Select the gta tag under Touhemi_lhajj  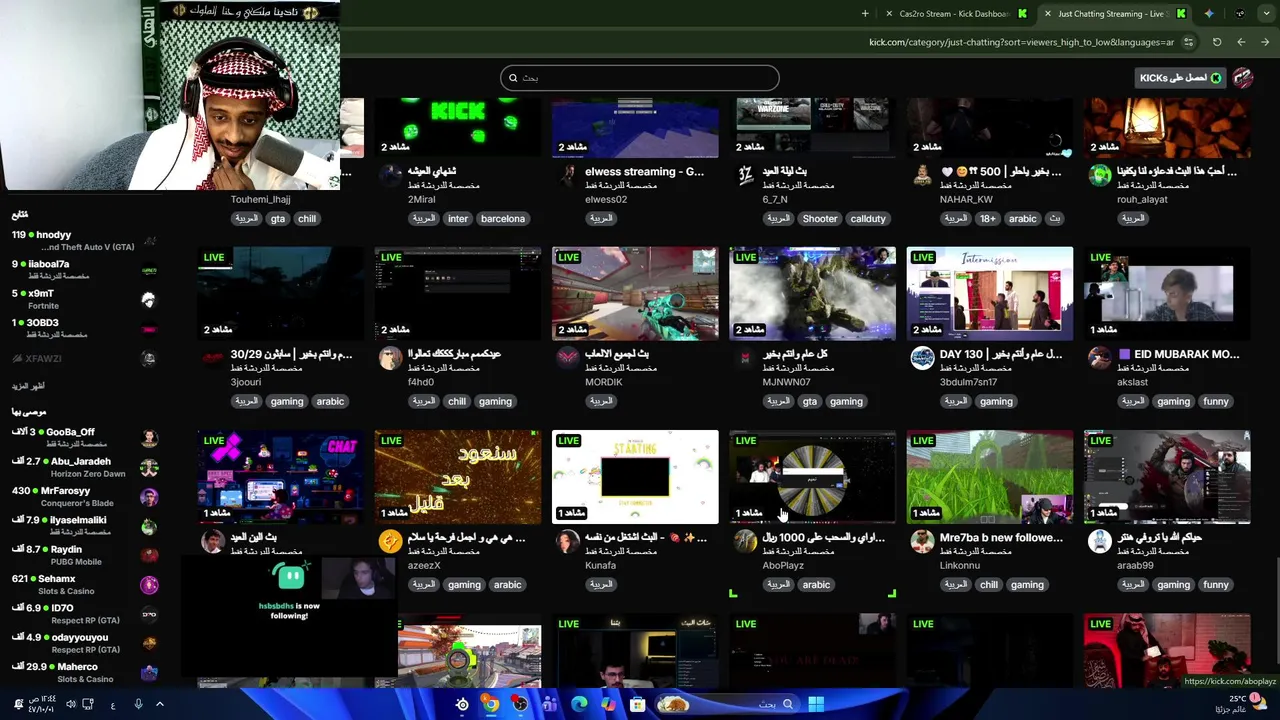tap(277, 219)
